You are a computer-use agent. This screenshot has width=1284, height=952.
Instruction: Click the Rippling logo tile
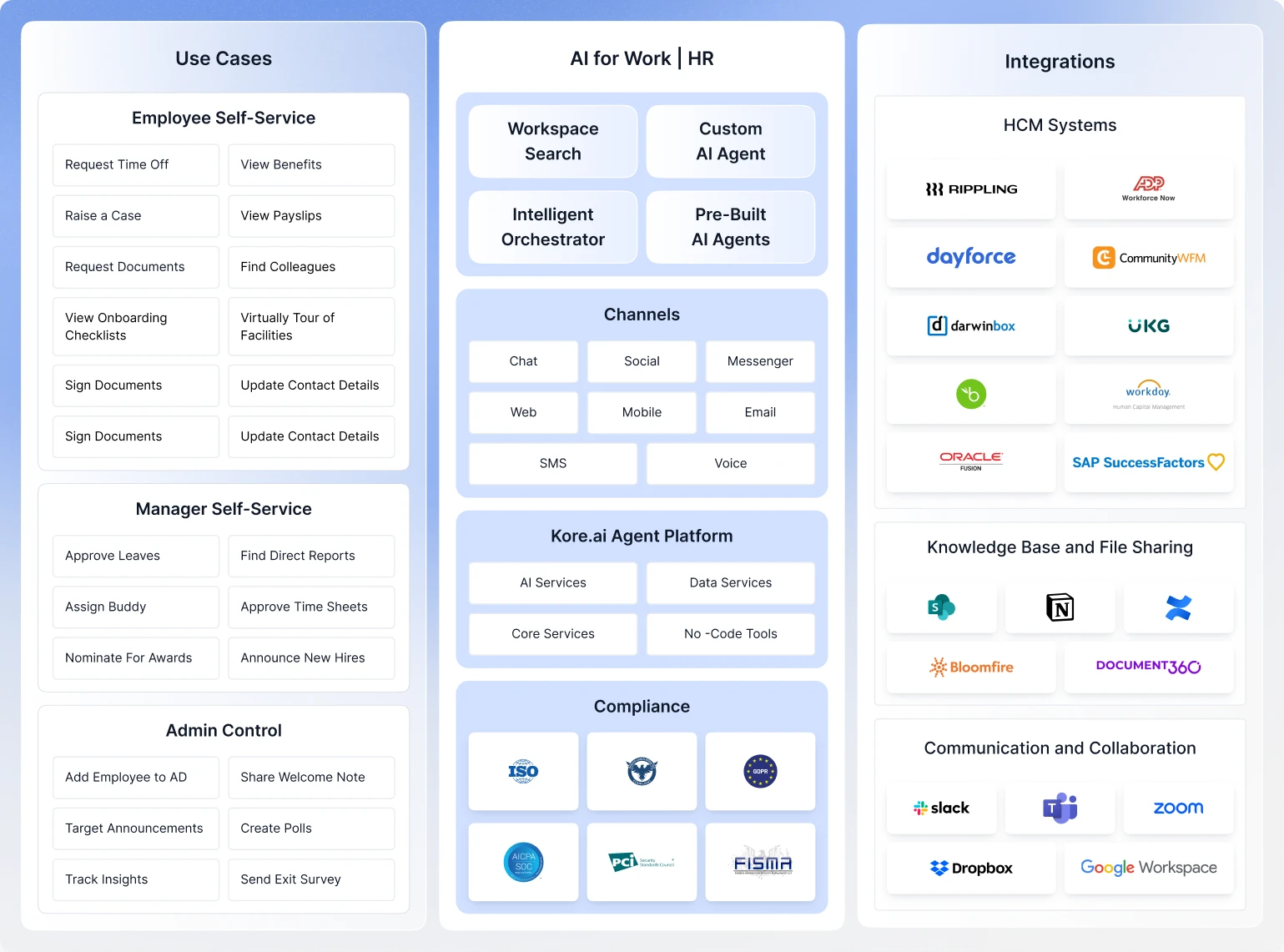(971, 189)
